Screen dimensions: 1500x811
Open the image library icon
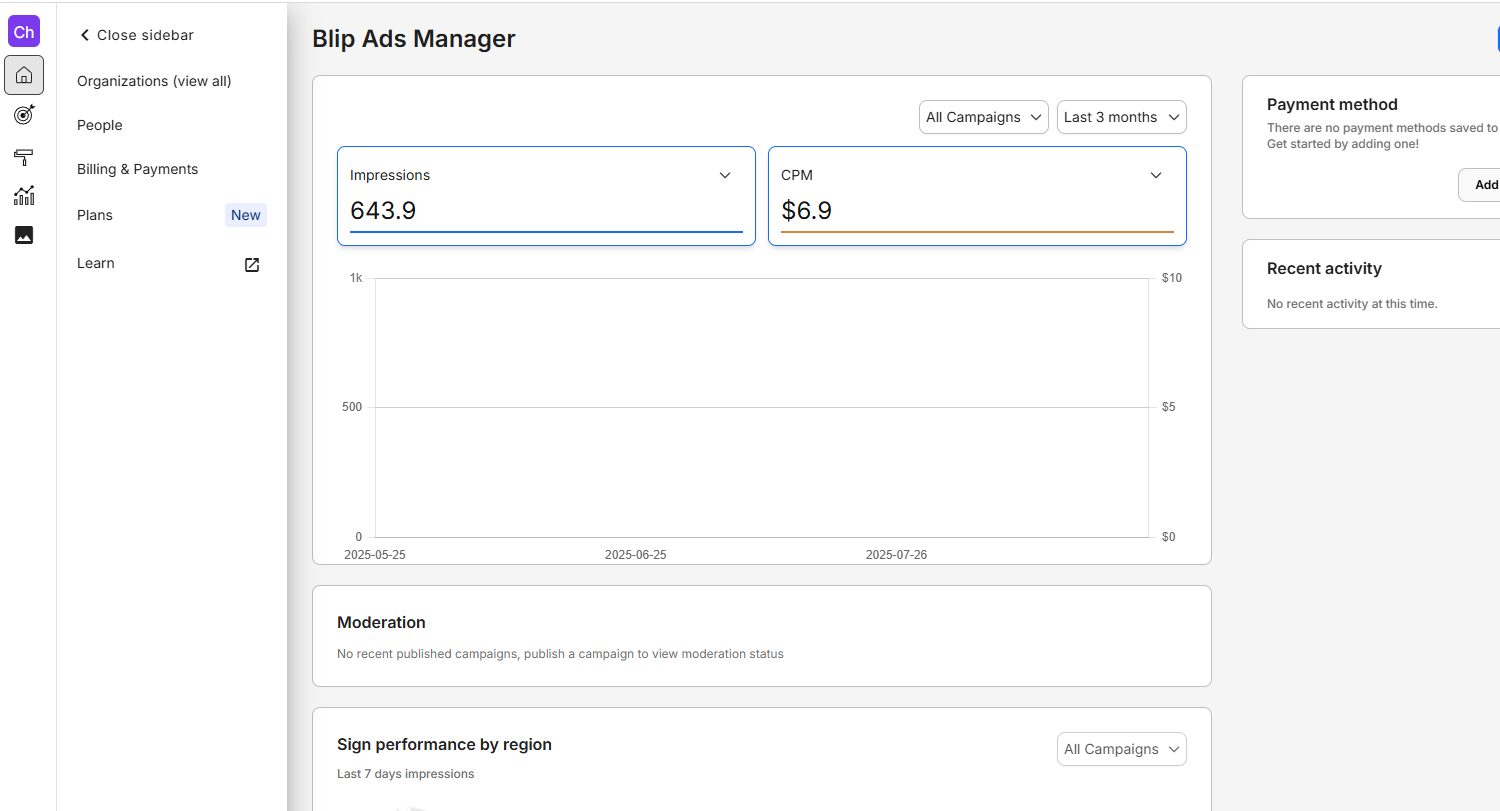[24, 235]
